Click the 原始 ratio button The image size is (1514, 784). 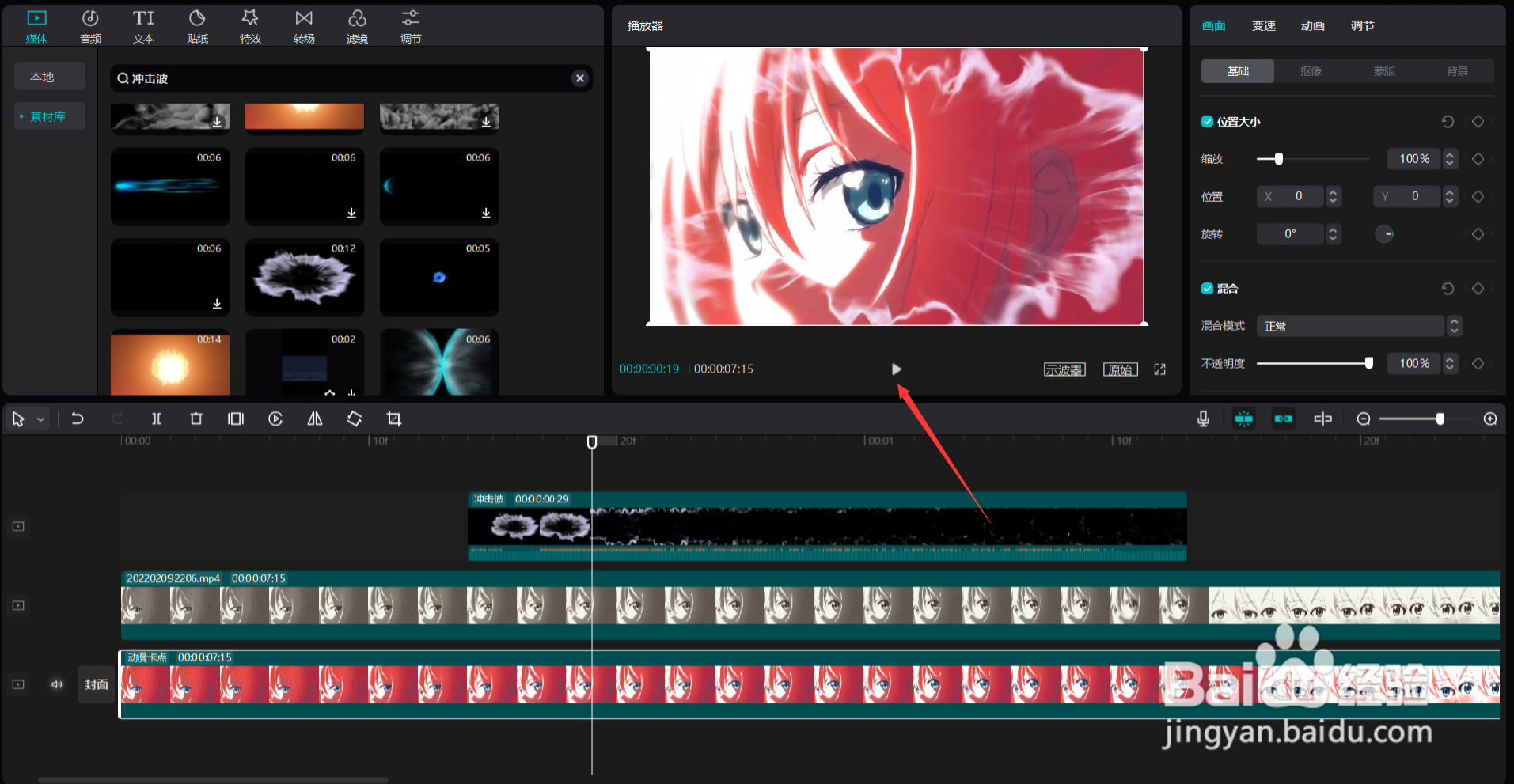pos(1120,369)
